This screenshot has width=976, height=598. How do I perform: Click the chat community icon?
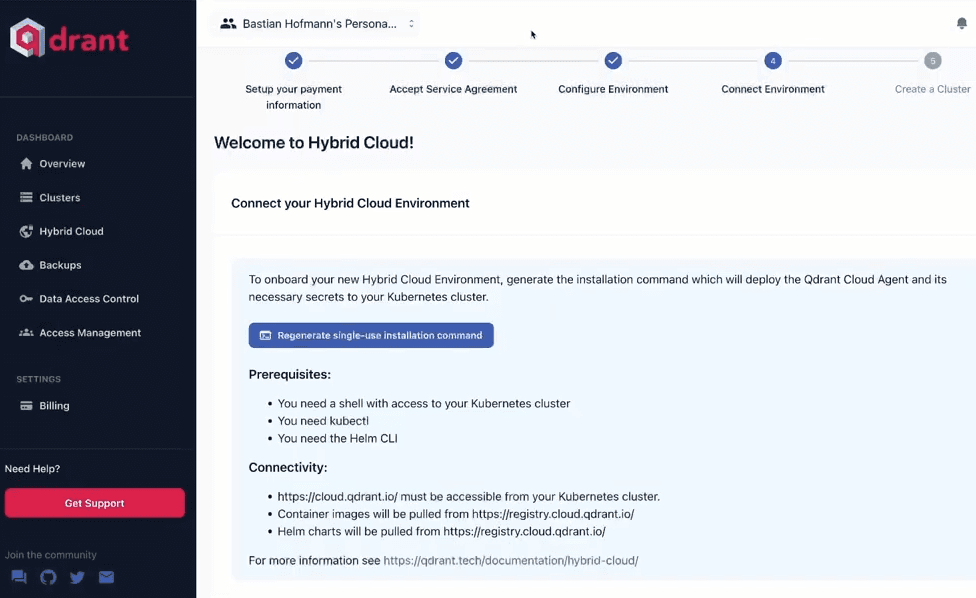pyautogui.click(x=19, y=577)
